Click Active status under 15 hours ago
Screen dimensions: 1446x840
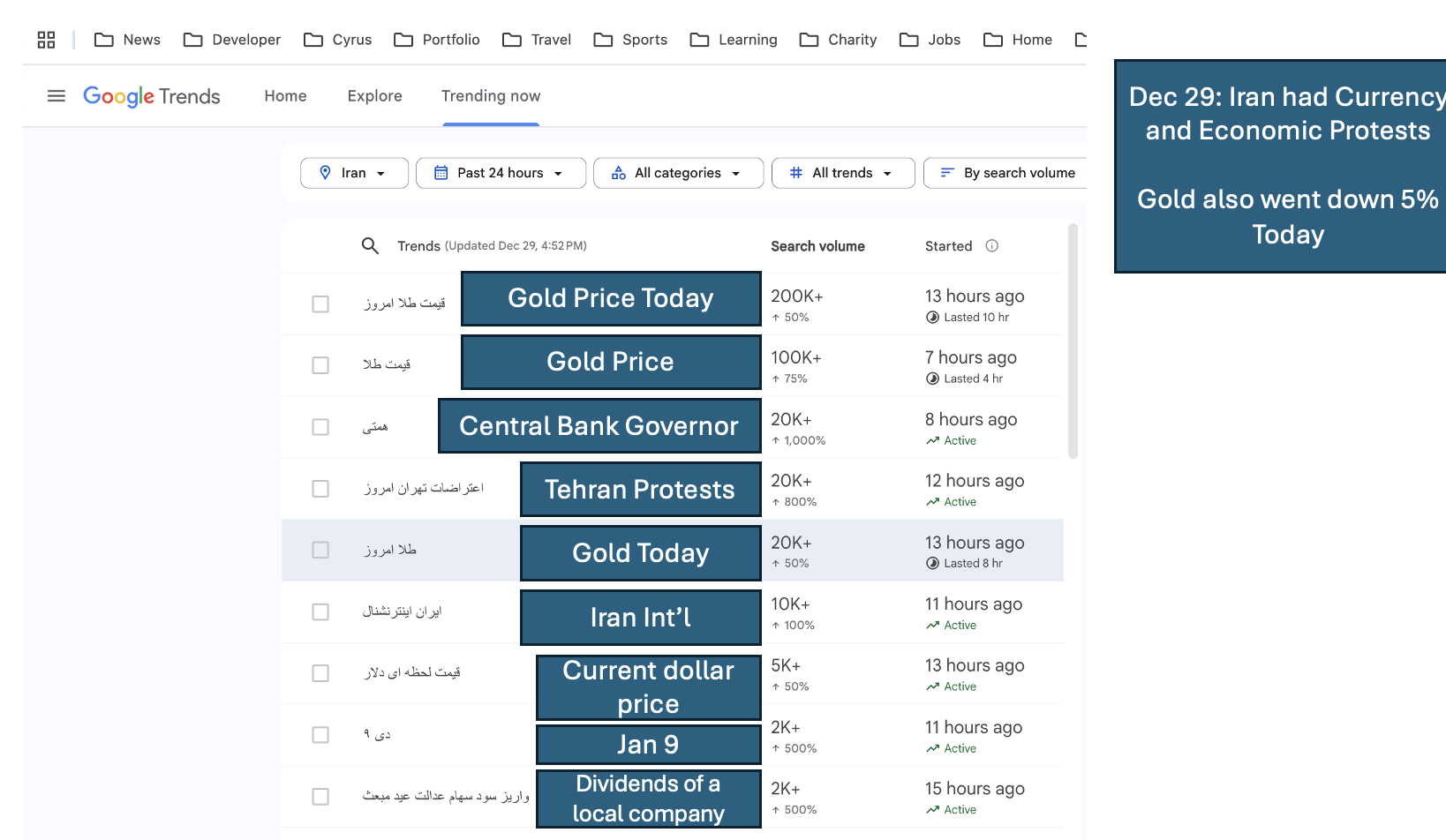pos(960,810)
